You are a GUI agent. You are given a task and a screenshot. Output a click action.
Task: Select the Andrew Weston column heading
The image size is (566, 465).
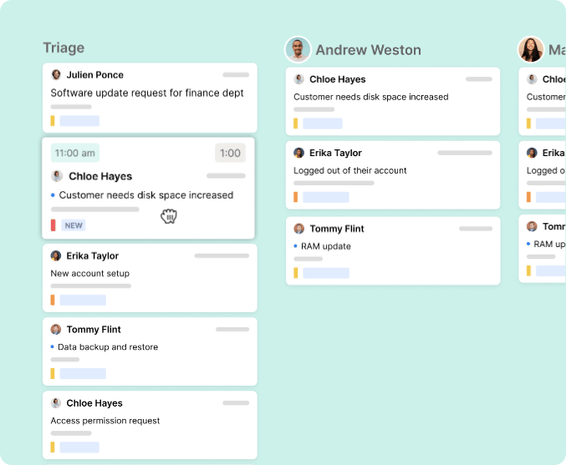[x=369, y=50]
